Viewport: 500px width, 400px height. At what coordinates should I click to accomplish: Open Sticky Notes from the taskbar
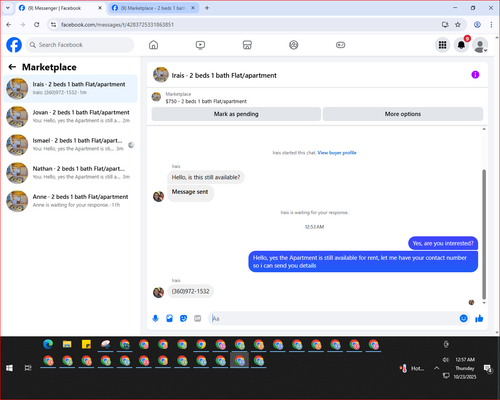pos(86,344)
